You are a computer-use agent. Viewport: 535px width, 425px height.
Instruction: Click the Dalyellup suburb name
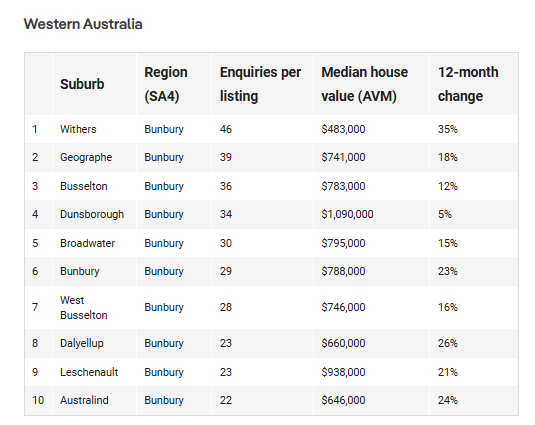[82, 343]
